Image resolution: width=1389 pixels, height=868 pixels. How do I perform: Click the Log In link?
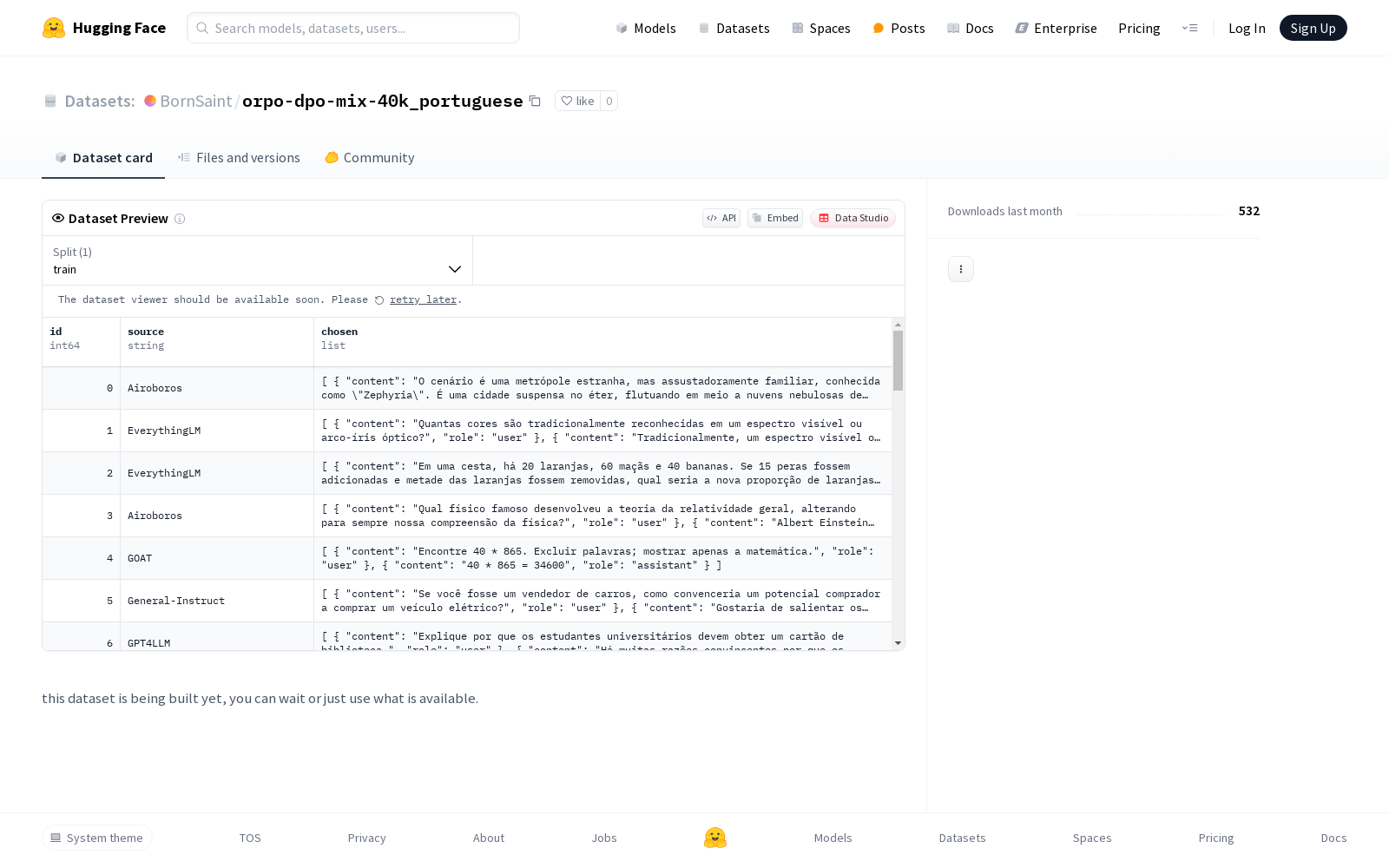pos(1247,28)
